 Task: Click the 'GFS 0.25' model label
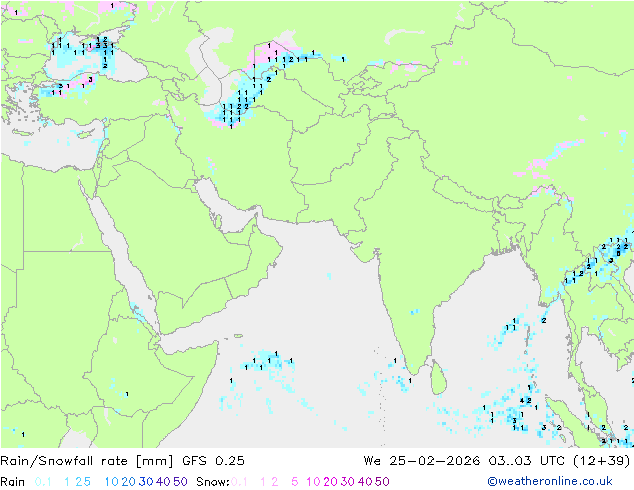213,461
